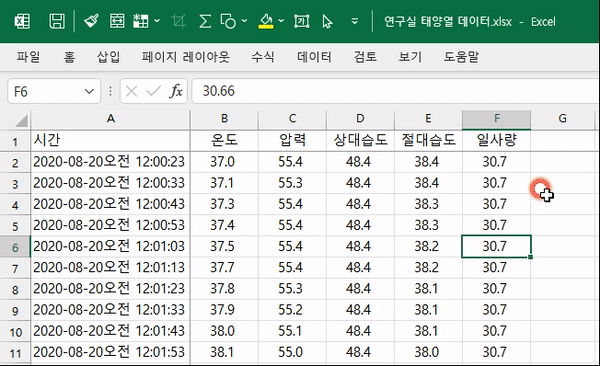The width and height of the screenshot is (600, 366).
Task: Switch to the 홈 tab
Action: [x=69, y=57]
